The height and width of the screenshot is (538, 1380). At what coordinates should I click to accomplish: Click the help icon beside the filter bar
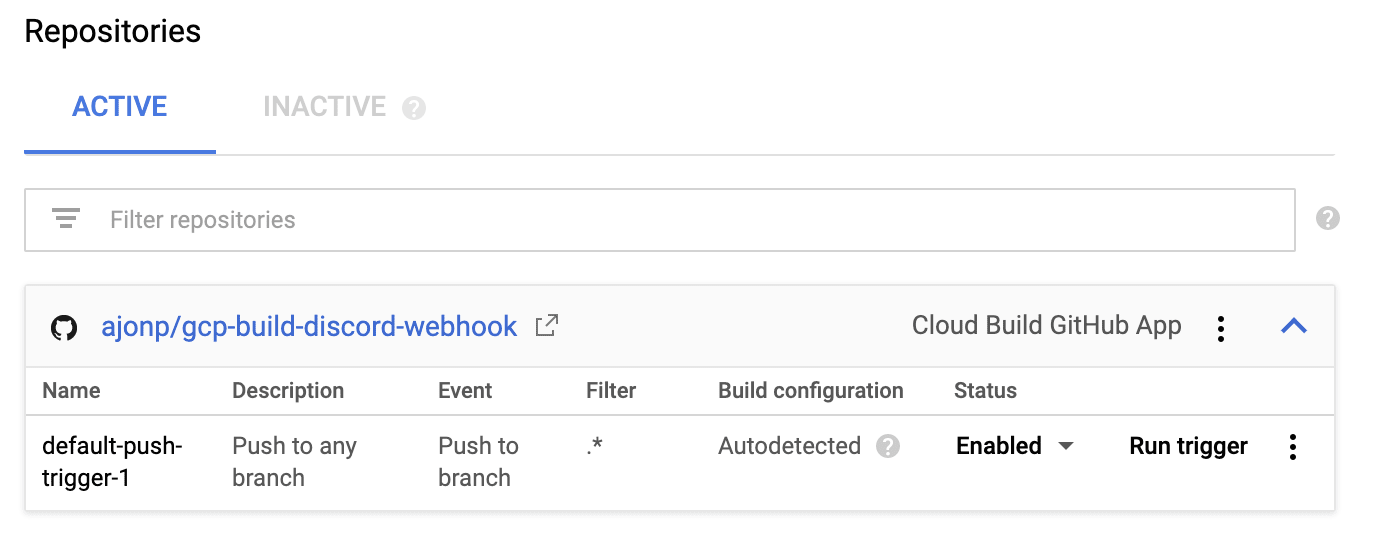coord(1328,218)
